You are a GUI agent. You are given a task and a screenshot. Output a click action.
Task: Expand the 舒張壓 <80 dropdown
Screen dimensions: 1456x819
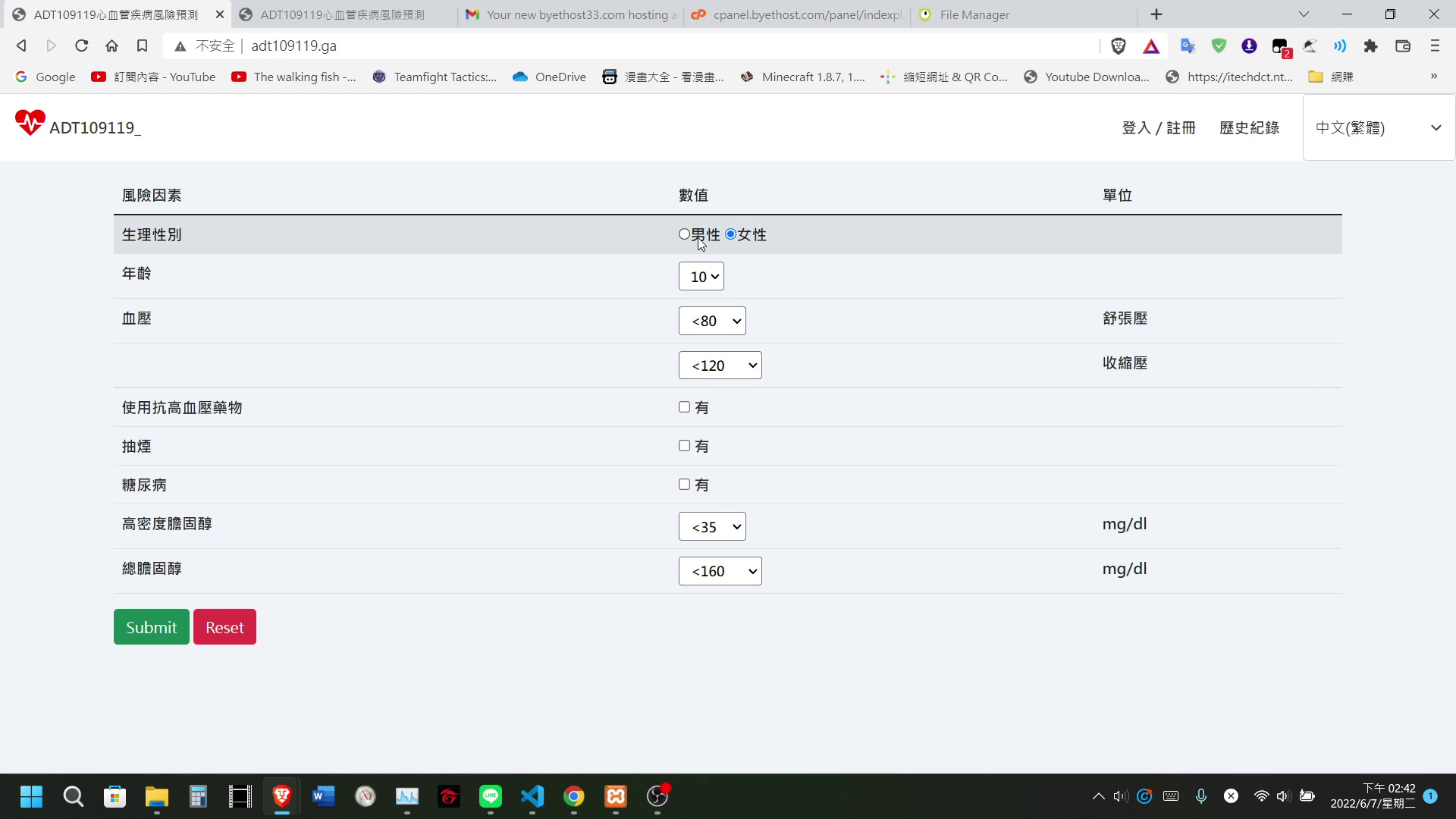click(711, 321)
